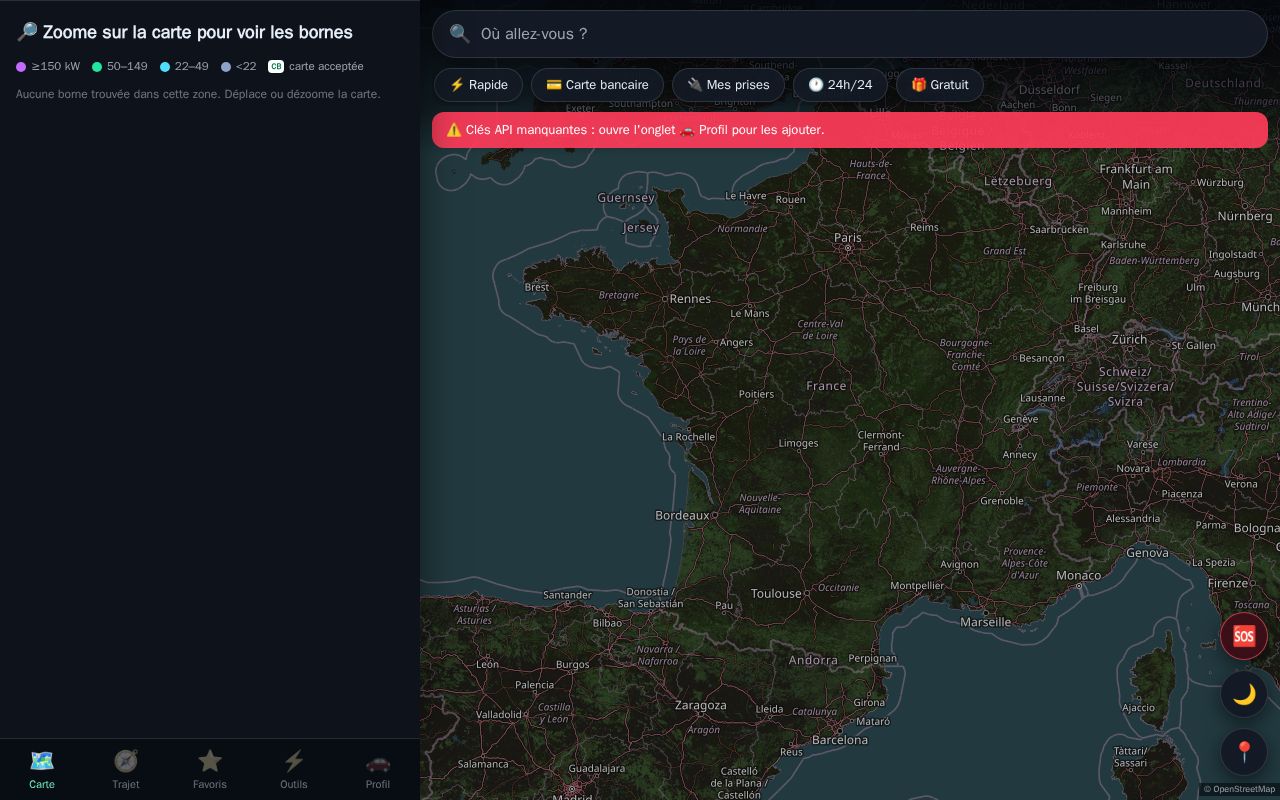Click Zürich on the map

pyautogui.click(x=1129, y=339)
